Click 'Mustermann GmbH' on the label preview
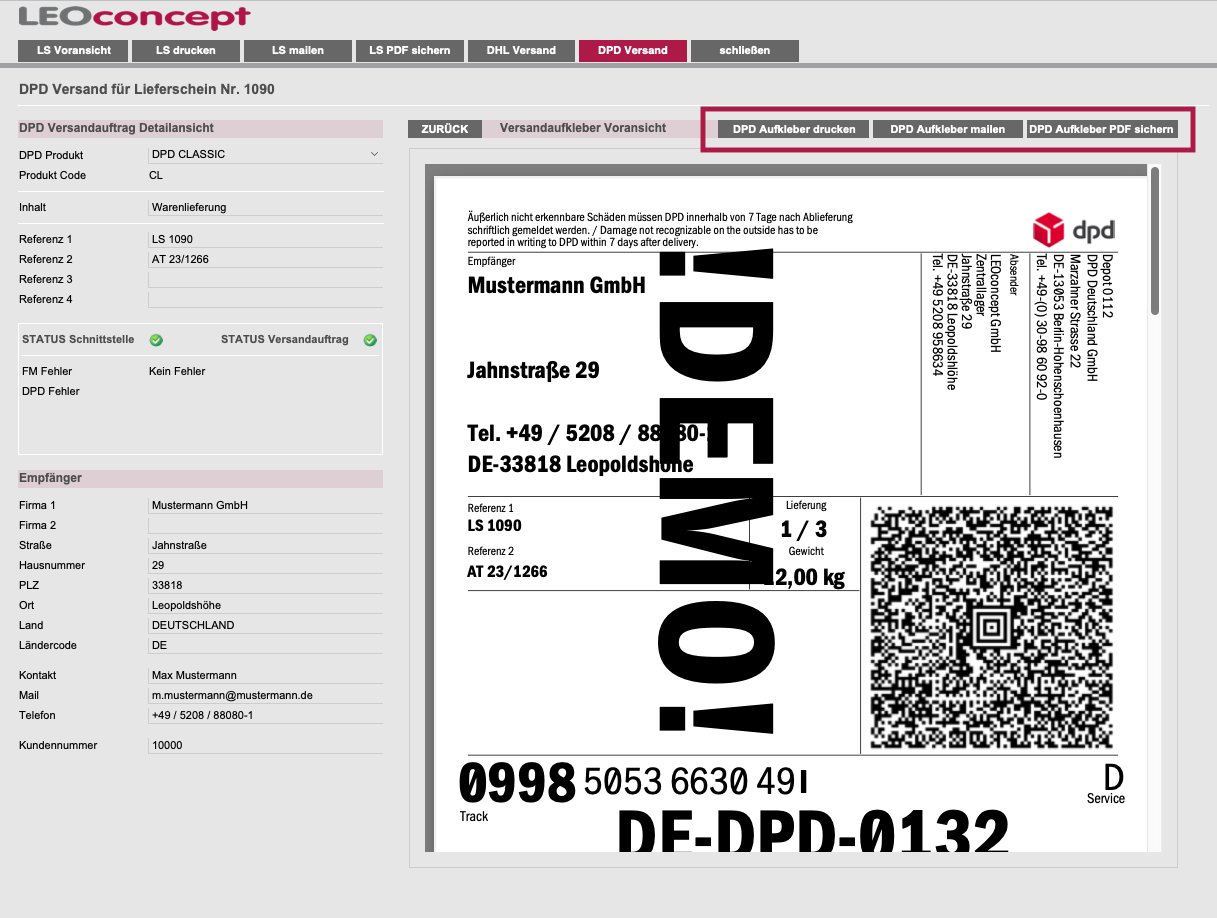This screenshot has height=918, width=1217. [x=557, y=286]
